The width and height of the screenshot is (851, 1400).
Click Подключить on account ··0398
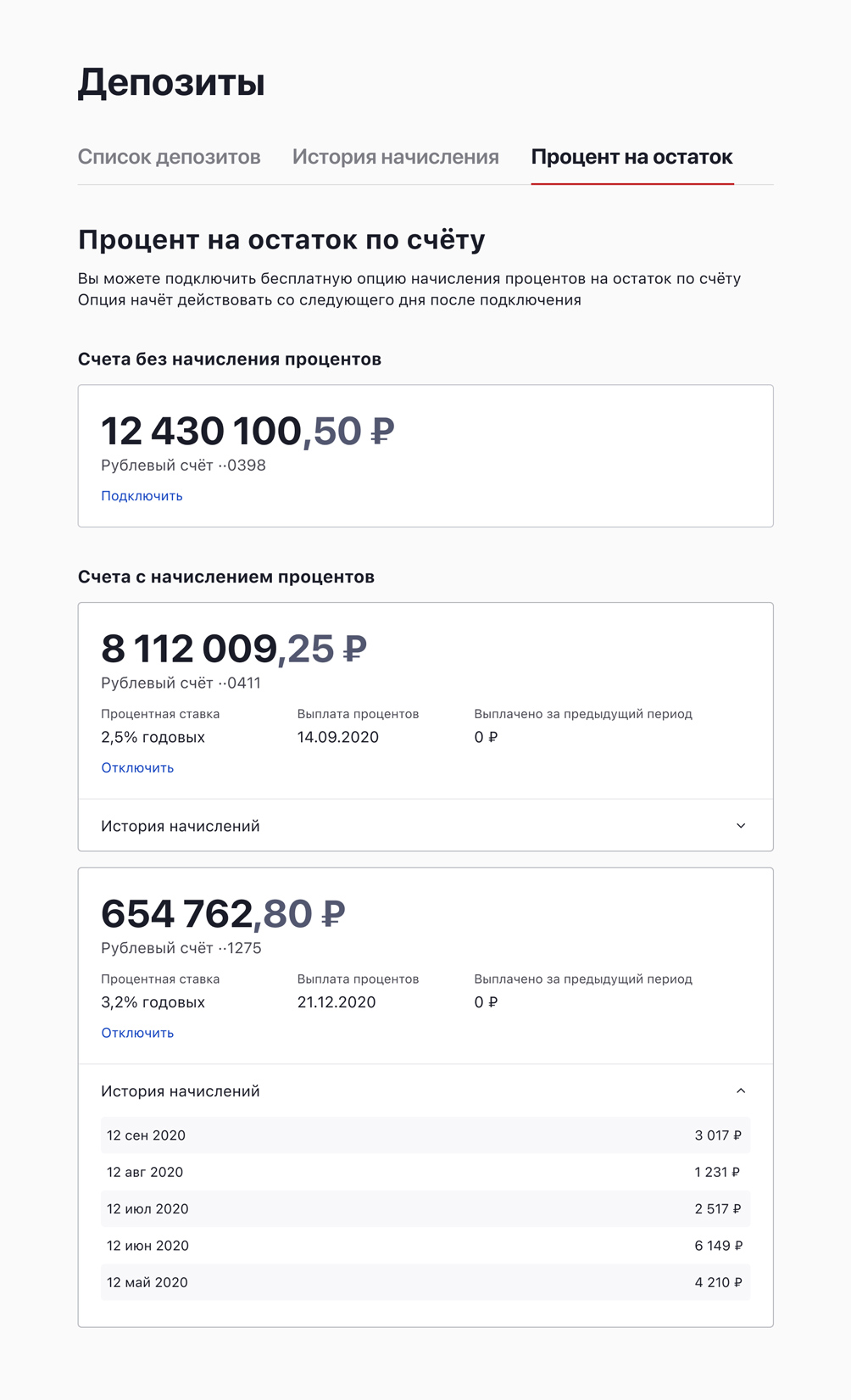point(141,496)
